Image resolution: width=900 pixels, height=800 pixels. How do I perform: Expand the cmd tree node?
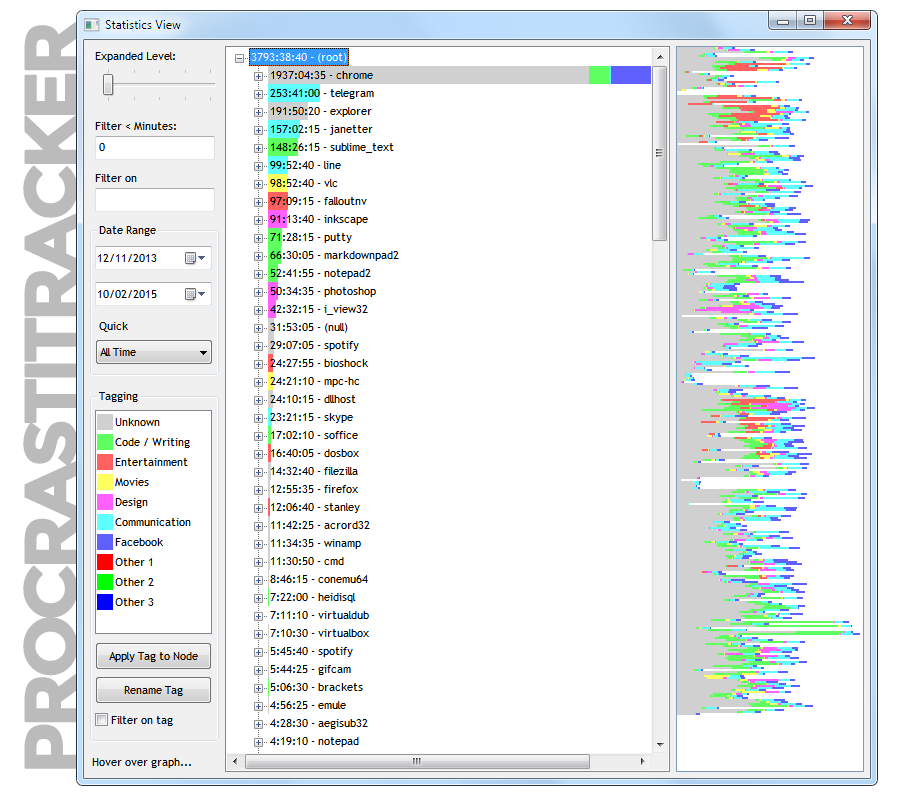coord(258,562)
